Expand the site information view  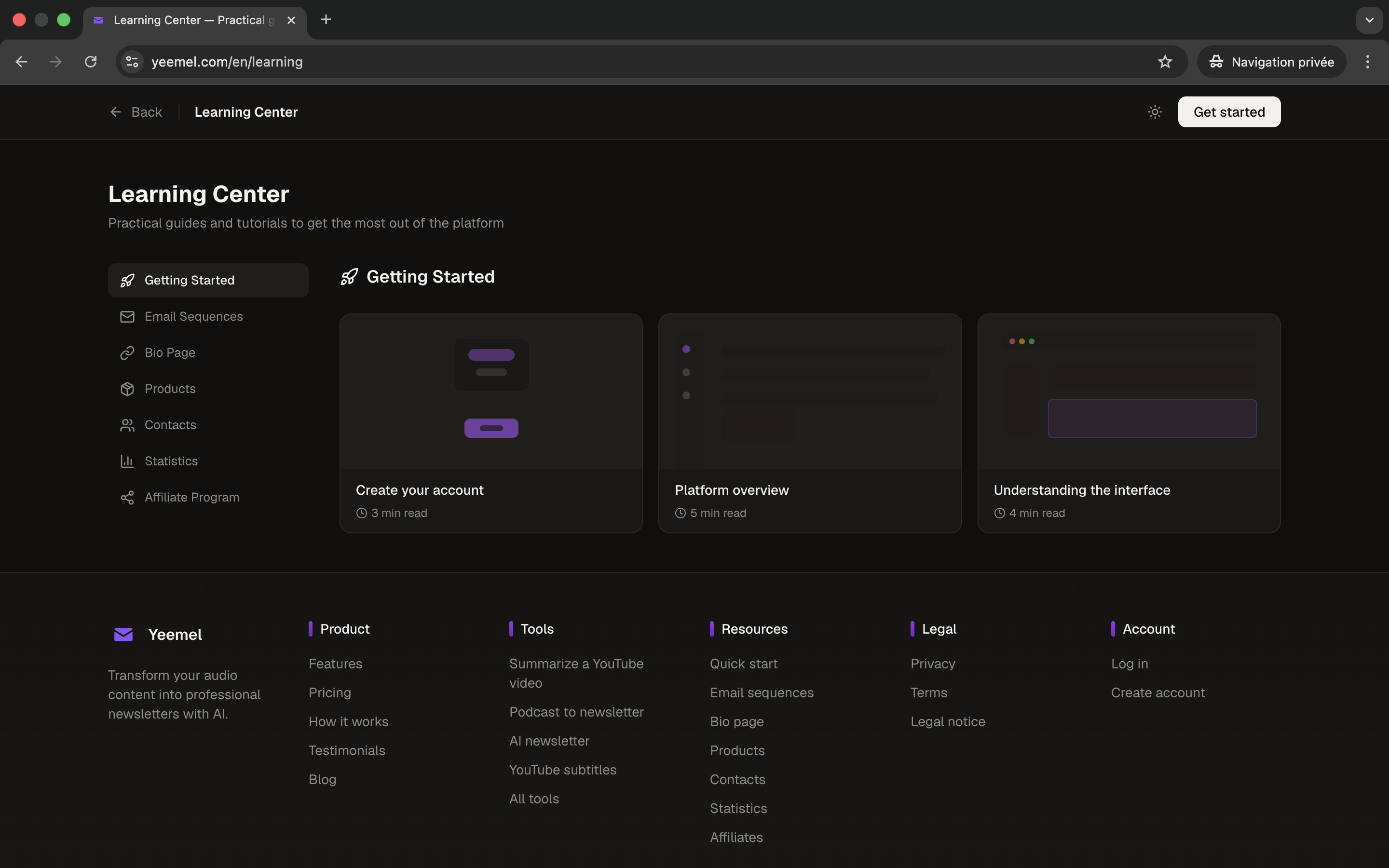[x=132, y=61]
